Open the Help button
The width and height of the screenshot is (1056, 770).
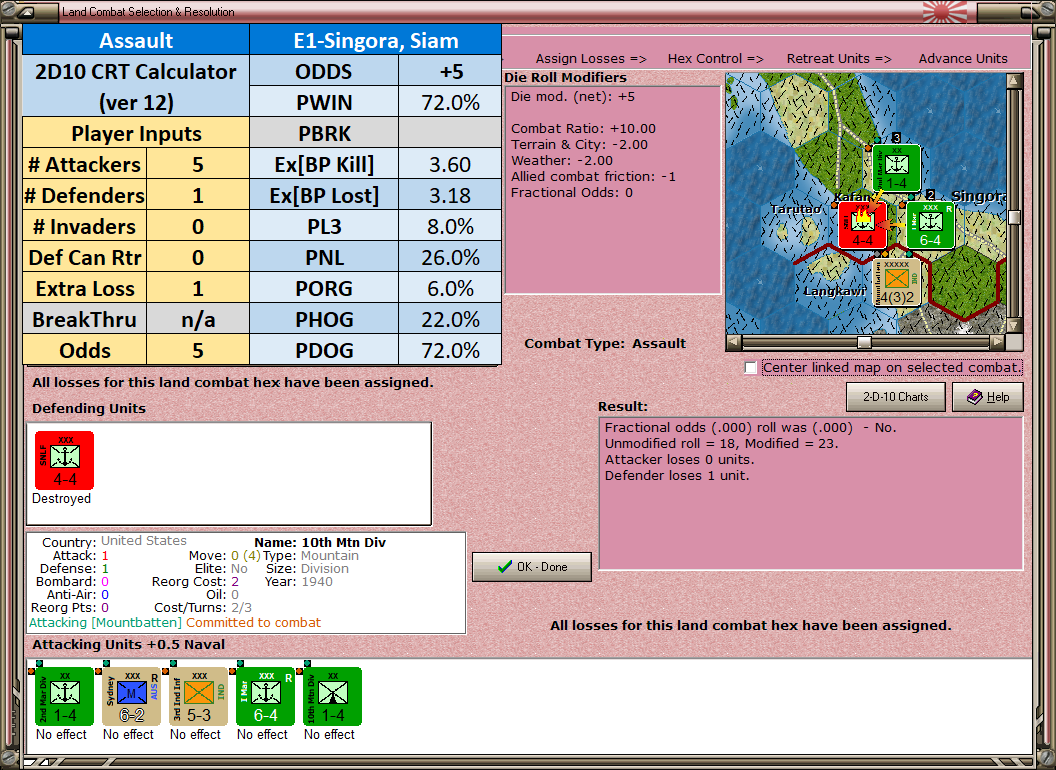[988, 397]
